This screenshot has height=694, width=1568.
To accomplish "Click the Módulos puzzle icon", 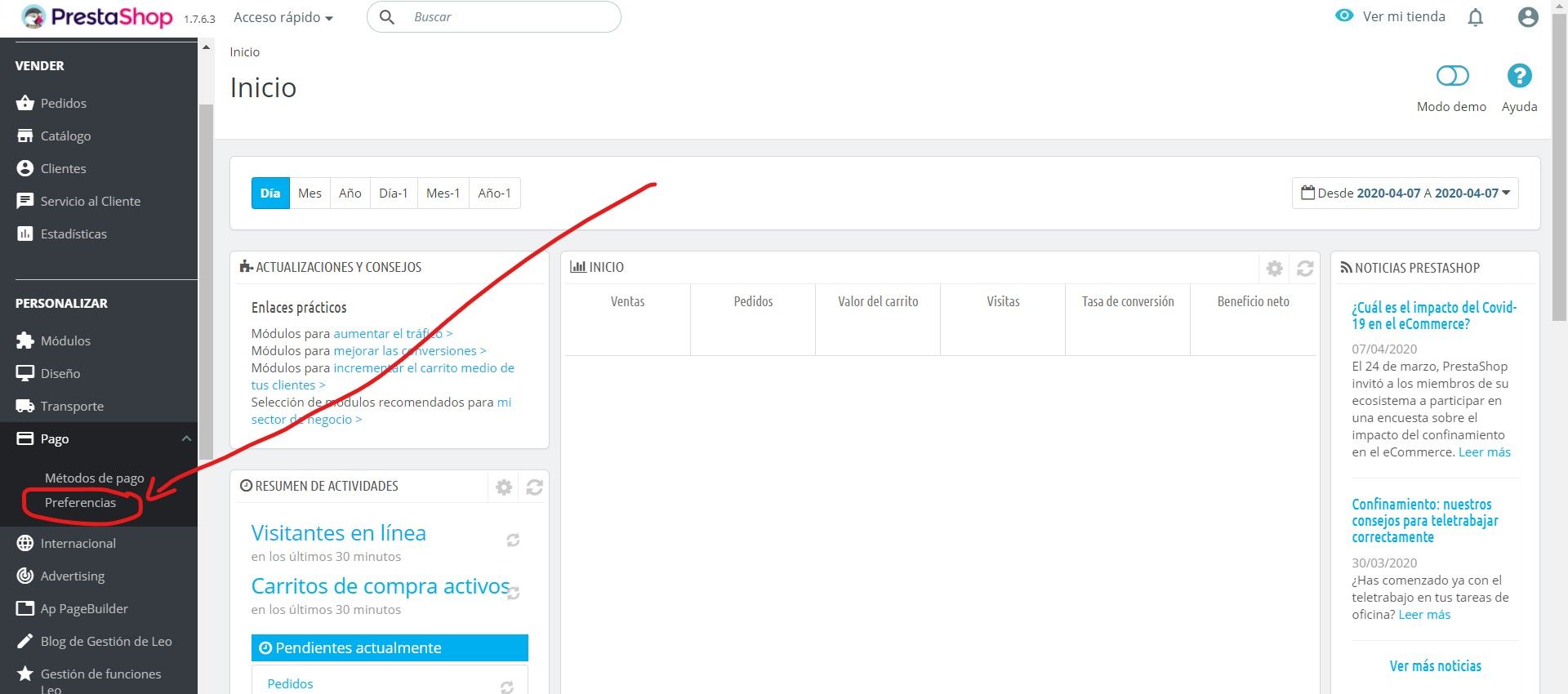I will (25, 340).
